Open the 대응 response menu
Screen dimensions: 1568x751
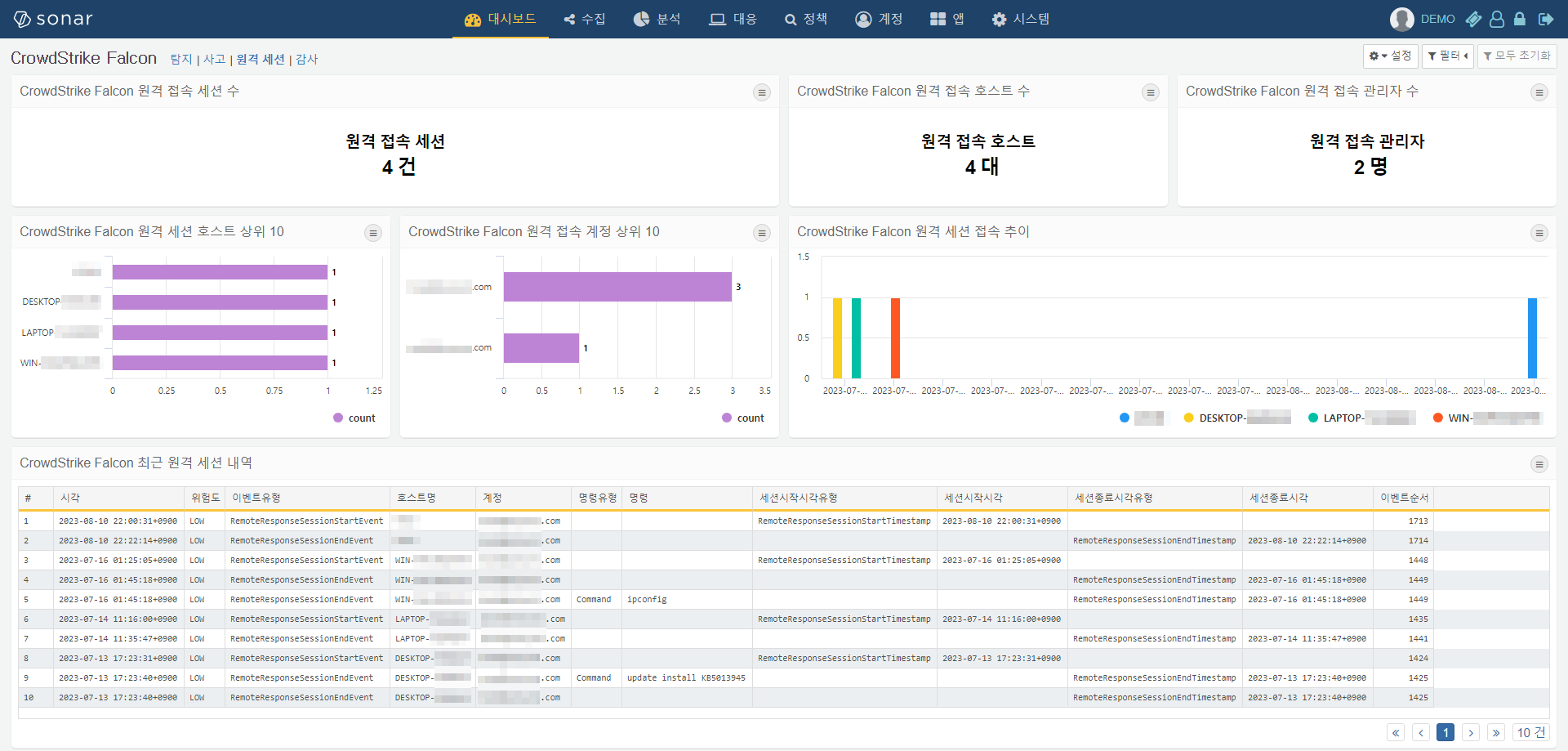tap(733, 19)
